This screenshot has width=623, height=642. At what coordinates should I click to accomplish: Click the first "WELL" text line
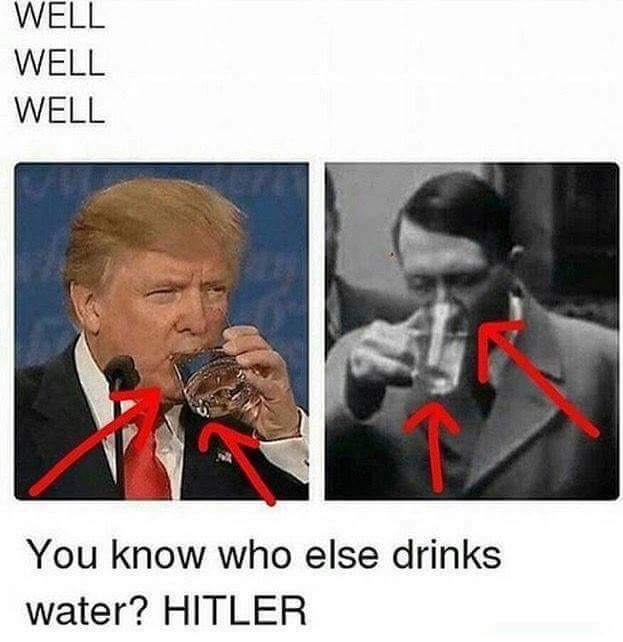coord(60,16)
